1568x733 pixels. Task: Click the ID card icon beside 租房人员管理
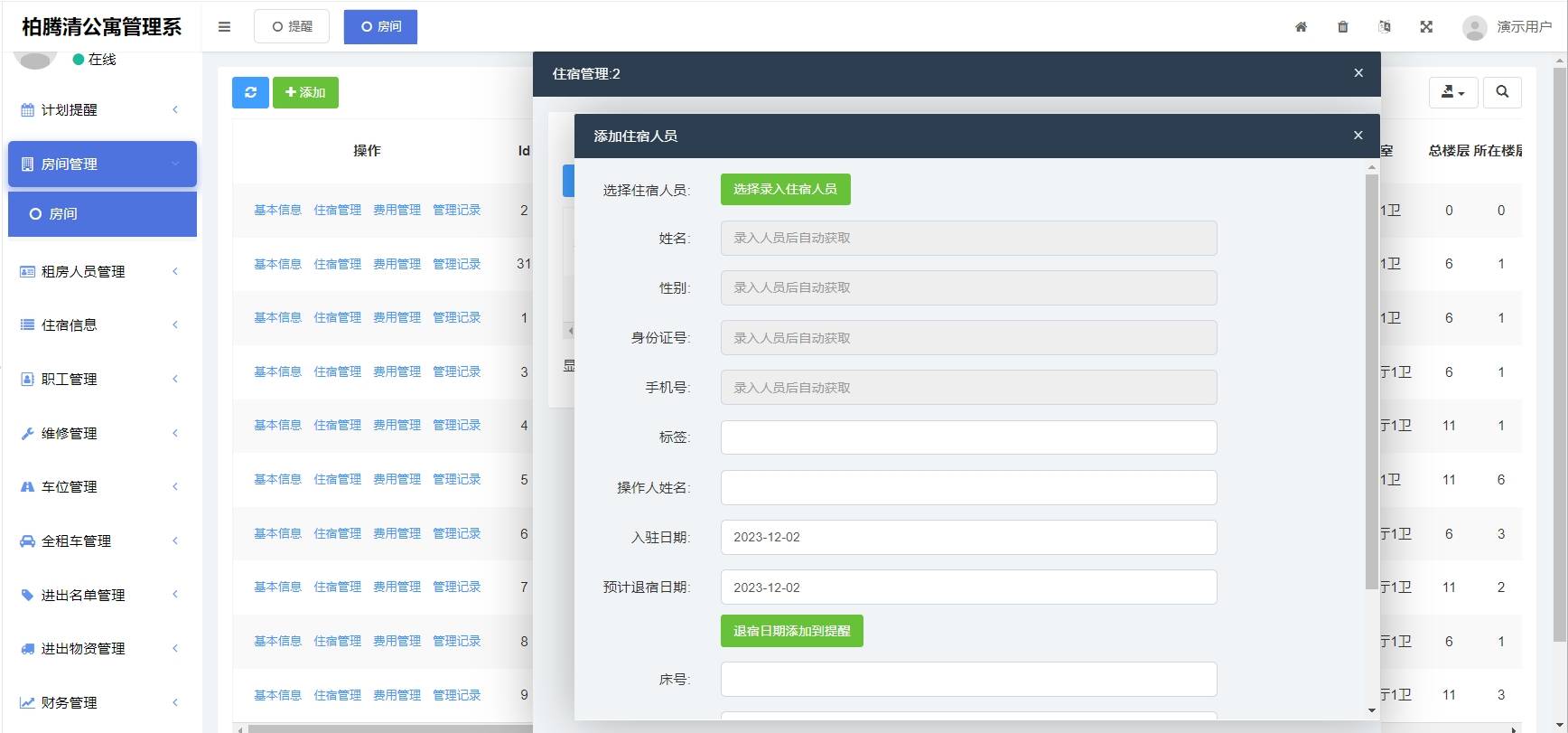click(x=27, y=271)
